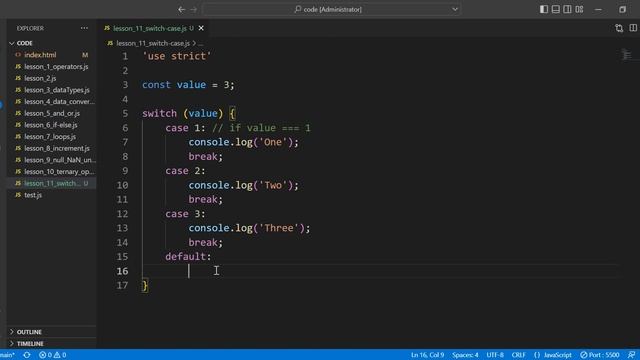
Task: Minimize the VS Code window
Action: coord(598,9)
